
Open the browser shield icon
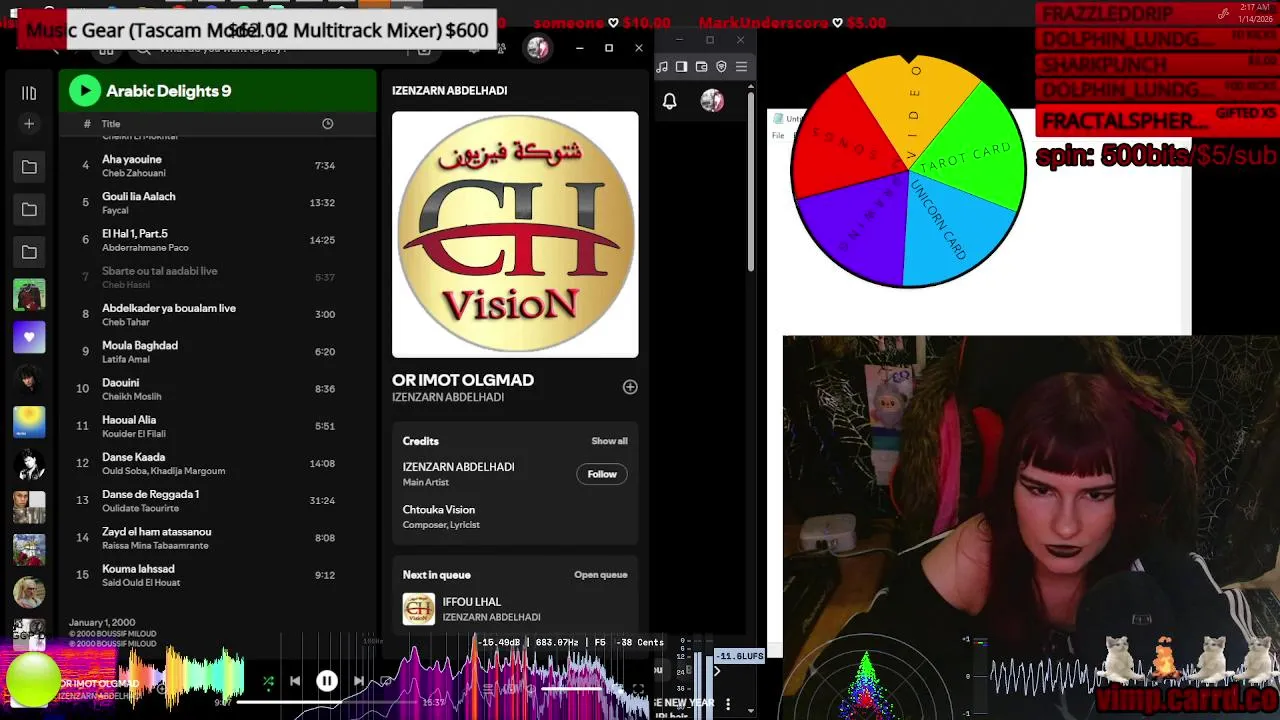coord(721,67)
